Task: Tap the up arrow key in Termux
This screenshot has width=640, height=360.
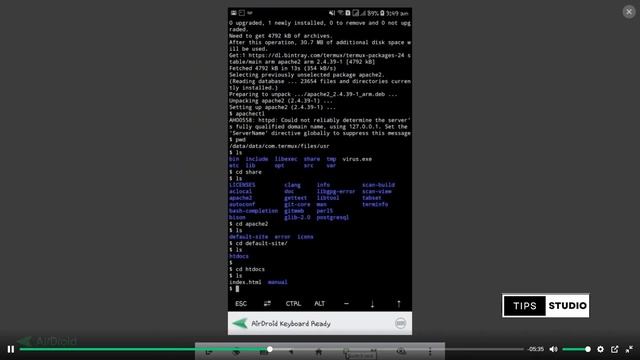Action: [x=399, y=304]
